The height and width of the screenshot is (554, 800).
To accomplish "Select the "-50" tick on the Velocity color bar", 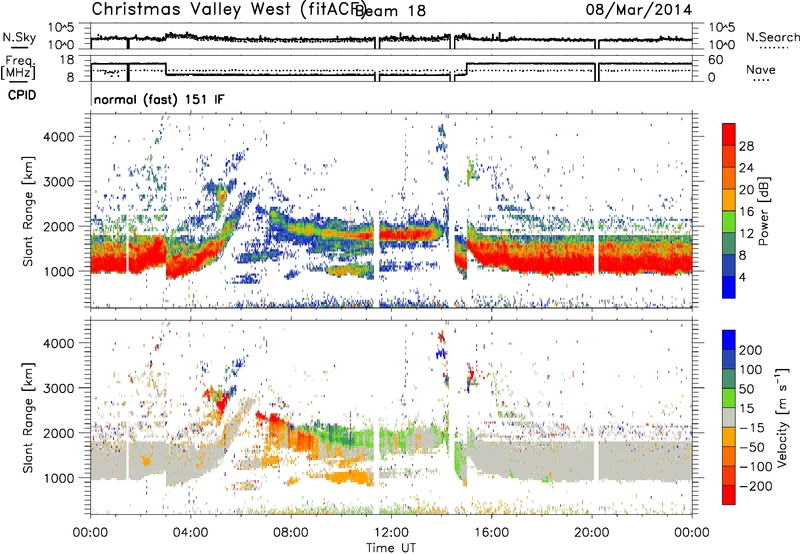I will coord(750,447).
